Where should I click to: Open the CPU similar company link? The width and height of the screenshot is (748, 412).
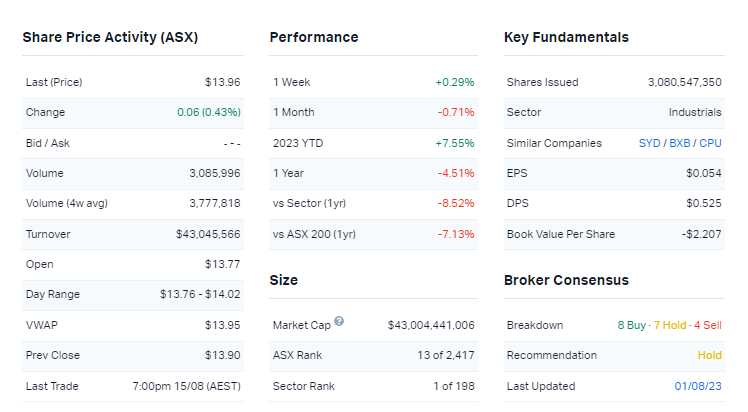click(710, 143)
